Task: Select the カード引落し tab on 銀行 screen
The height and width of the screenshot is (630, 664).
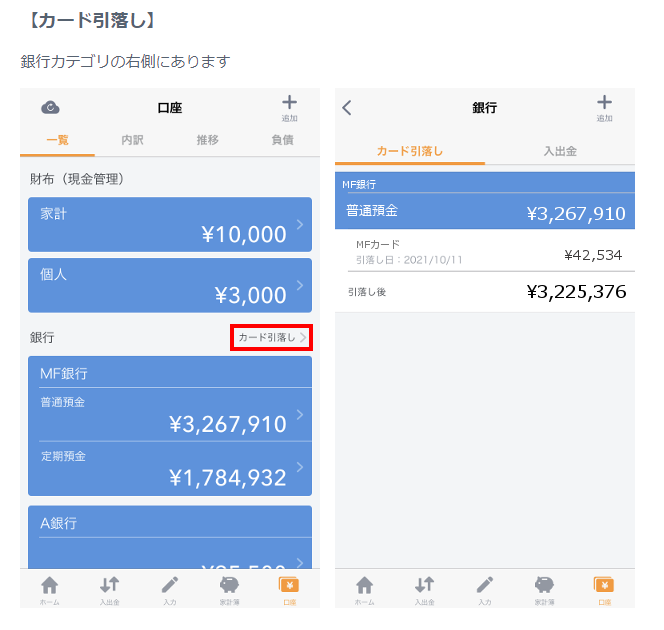Action: tap(410, 151)
